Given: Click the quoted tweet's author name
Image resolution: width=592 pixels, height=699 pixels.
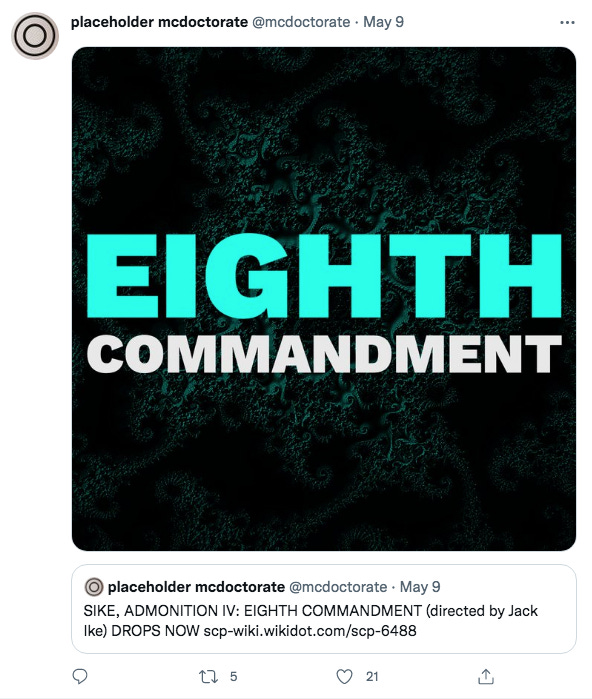Looking at the screenshot, I should (196, 587).
